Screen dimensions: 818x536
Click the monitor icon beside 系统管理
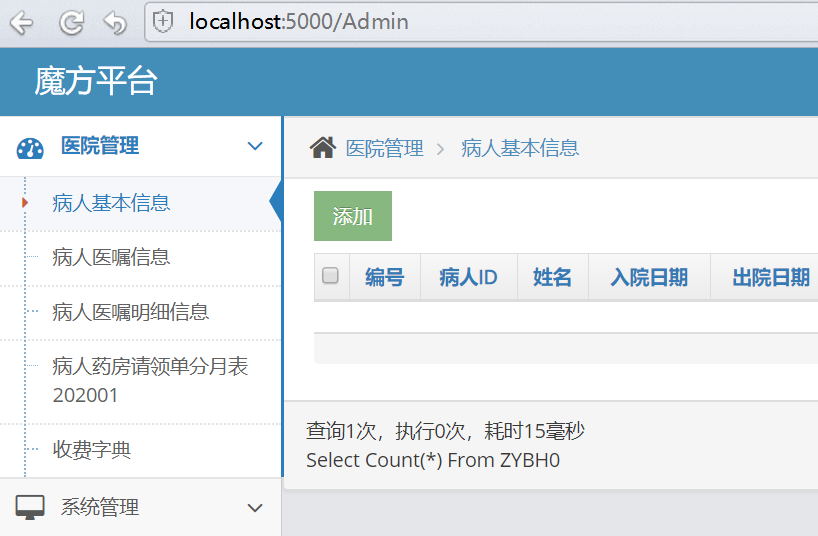30,507
